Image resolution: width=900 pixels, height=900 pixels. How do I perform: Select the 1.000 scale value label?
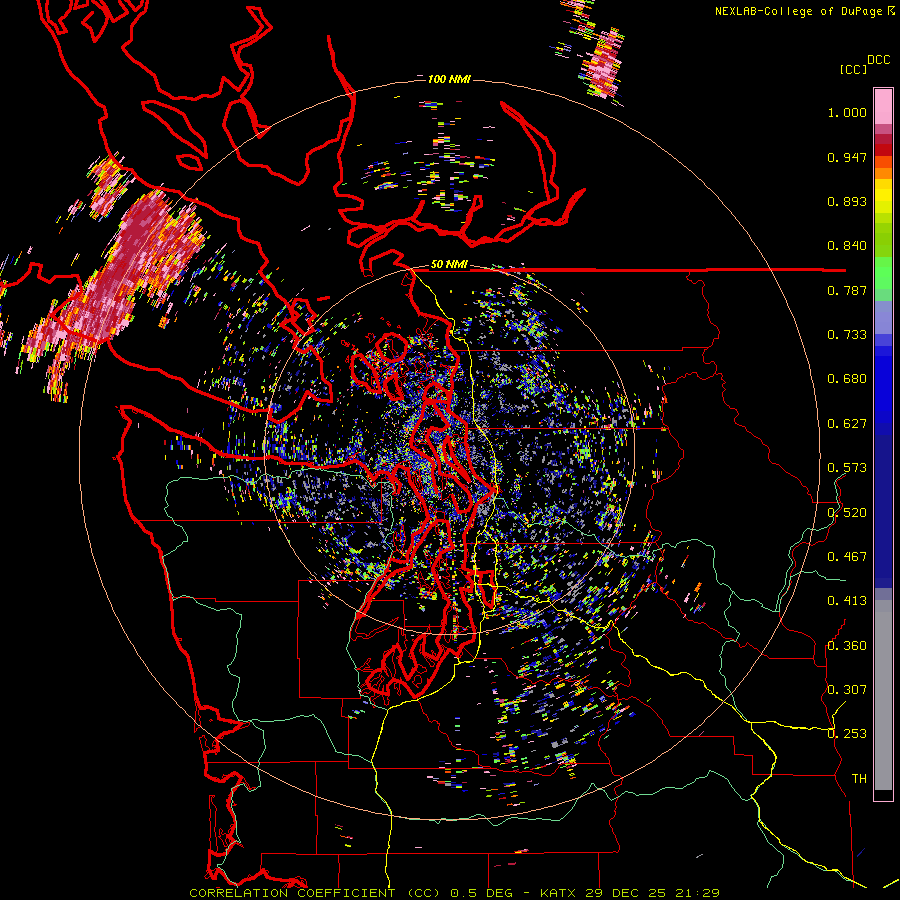[847, 112]
